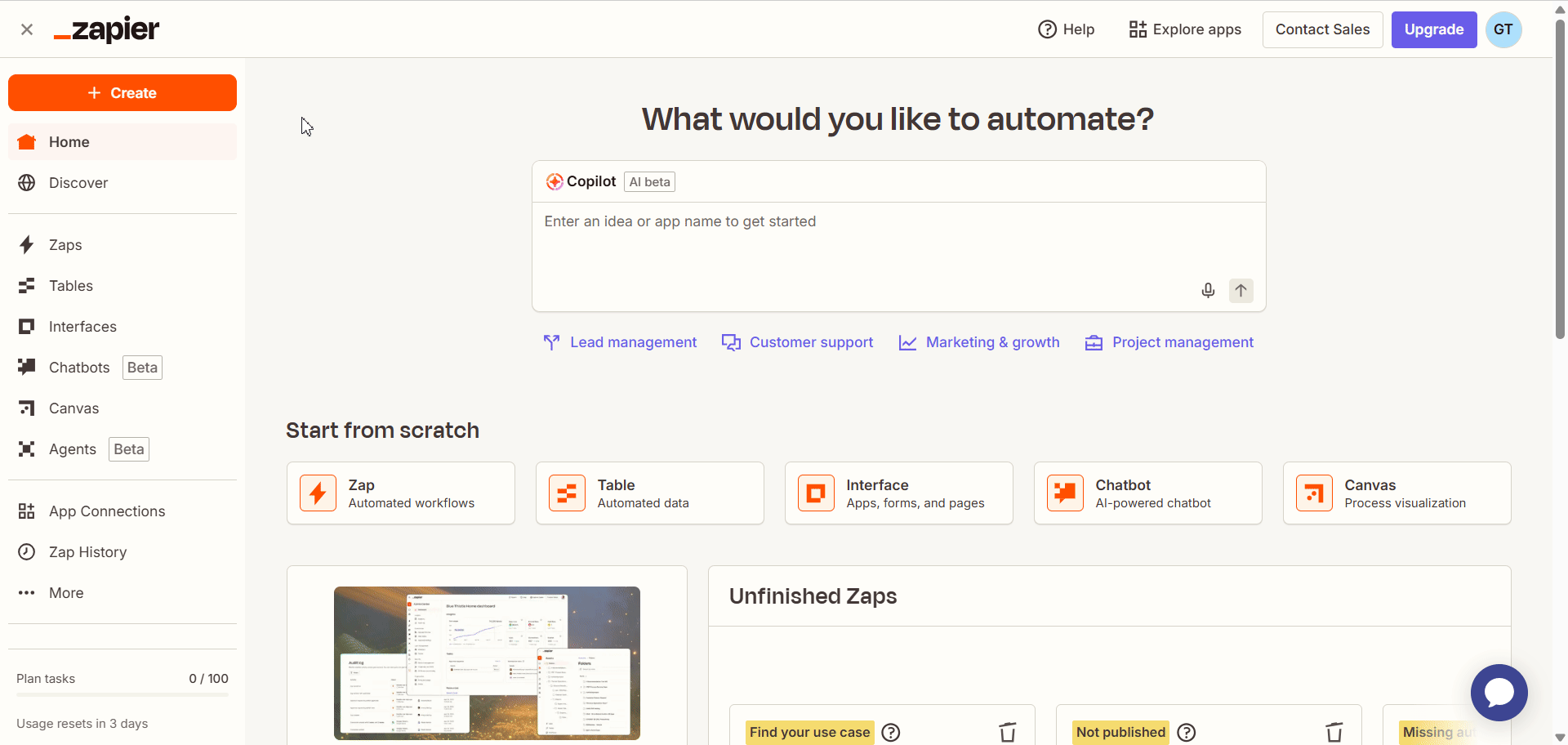Open Agents in the sidebar
Viewport: 1568px width, 745px height.
point(122,449)
